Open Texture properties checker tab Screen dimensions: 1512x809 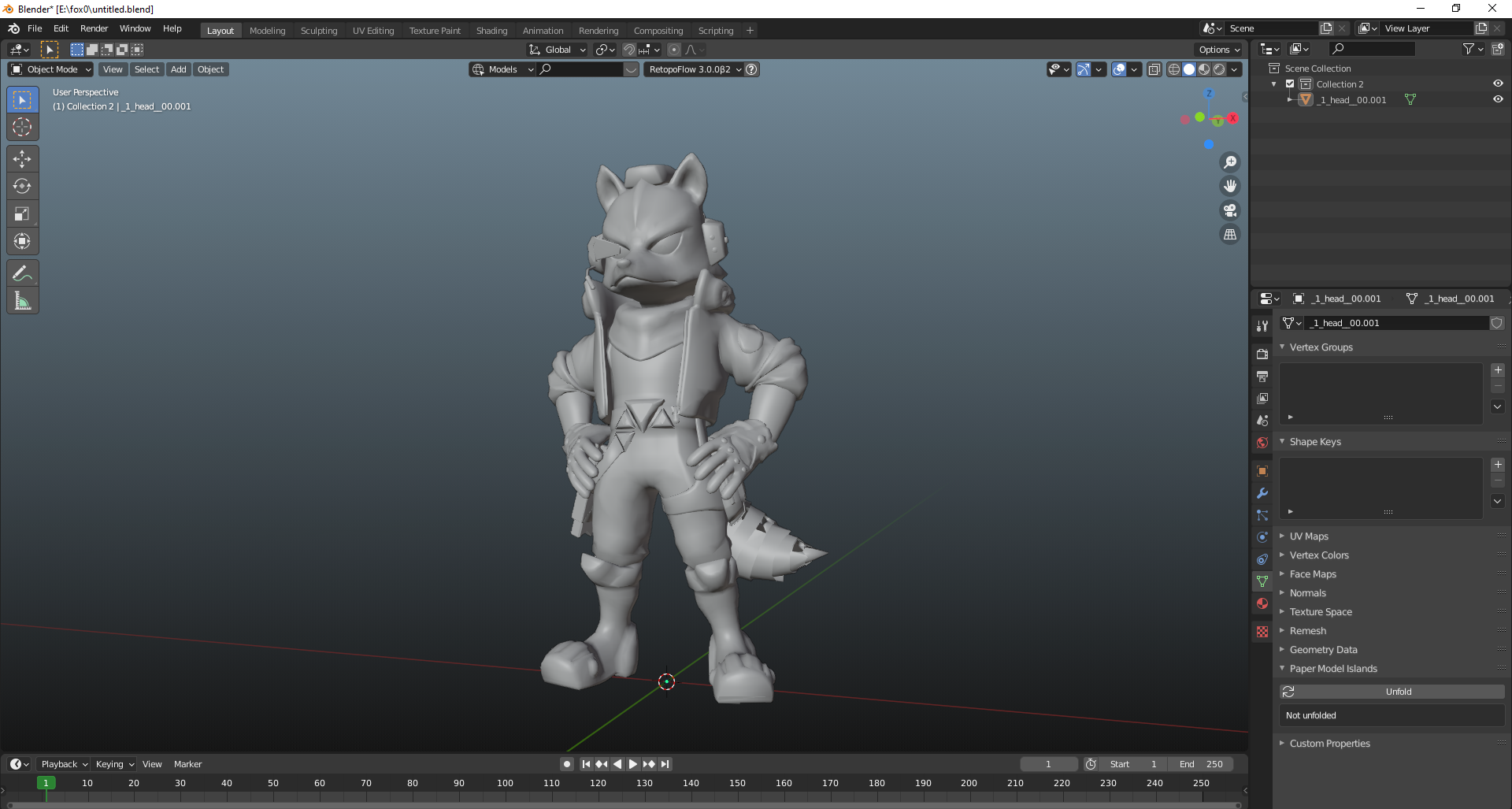(x=1262, y=632)
